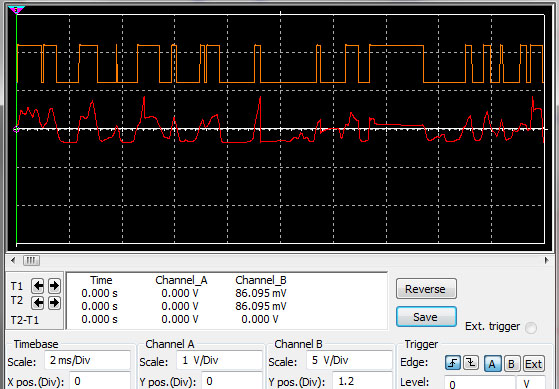Click the horizontal scrollbar thumb
The width and height of the screenshot is (559, 389).
[31, 260]
